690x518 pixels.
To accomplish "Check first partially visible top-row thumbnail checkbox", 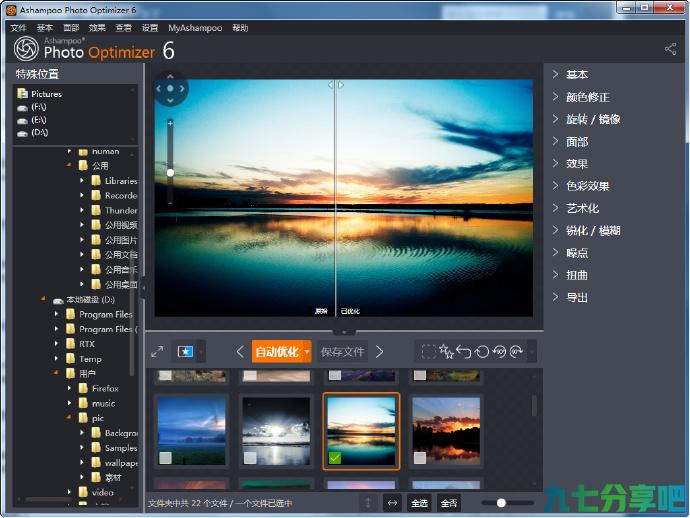I will (x=165, y=375).
